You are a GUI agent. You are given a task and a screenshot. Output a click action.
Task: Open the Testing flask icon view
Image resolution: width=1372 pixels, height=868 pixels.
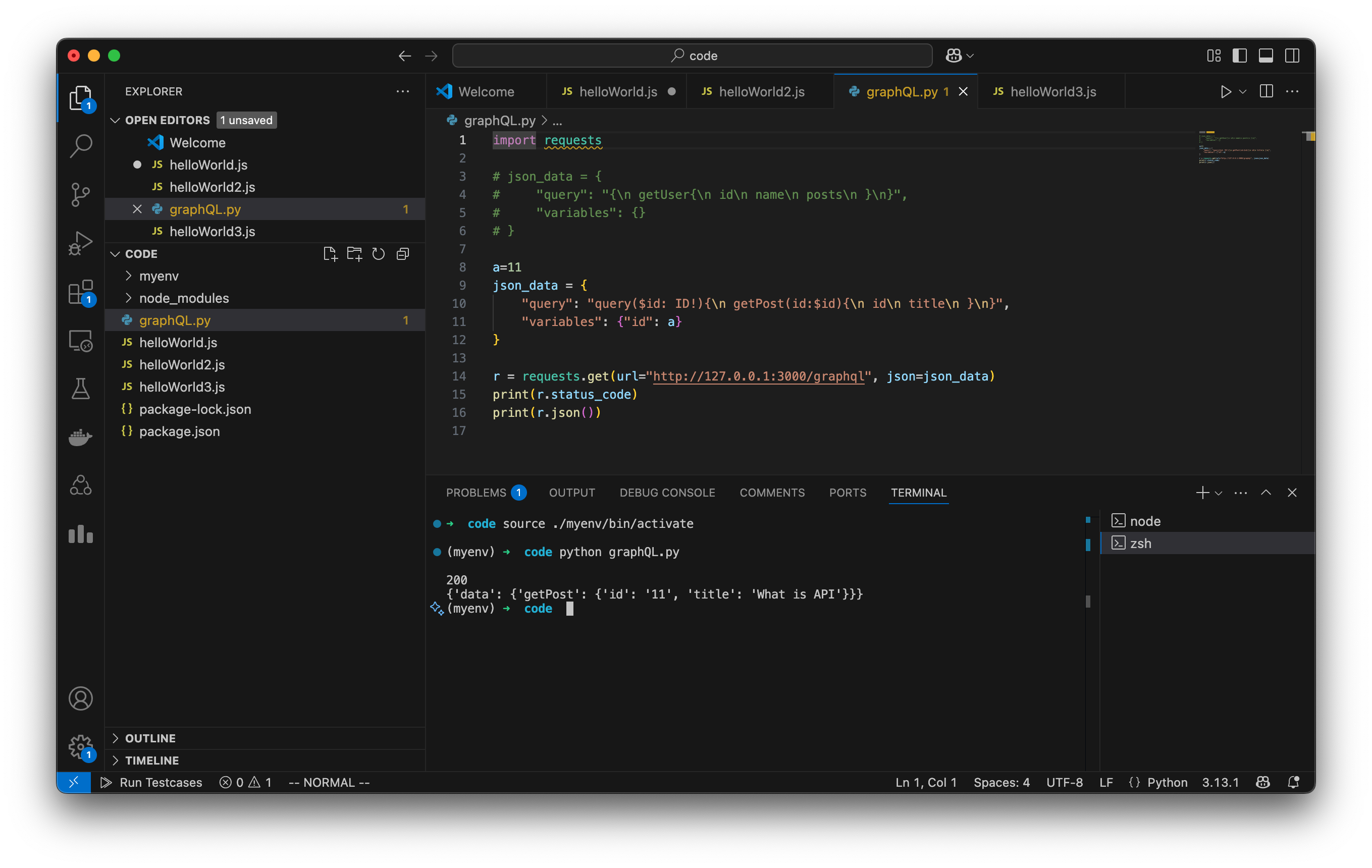80,388
